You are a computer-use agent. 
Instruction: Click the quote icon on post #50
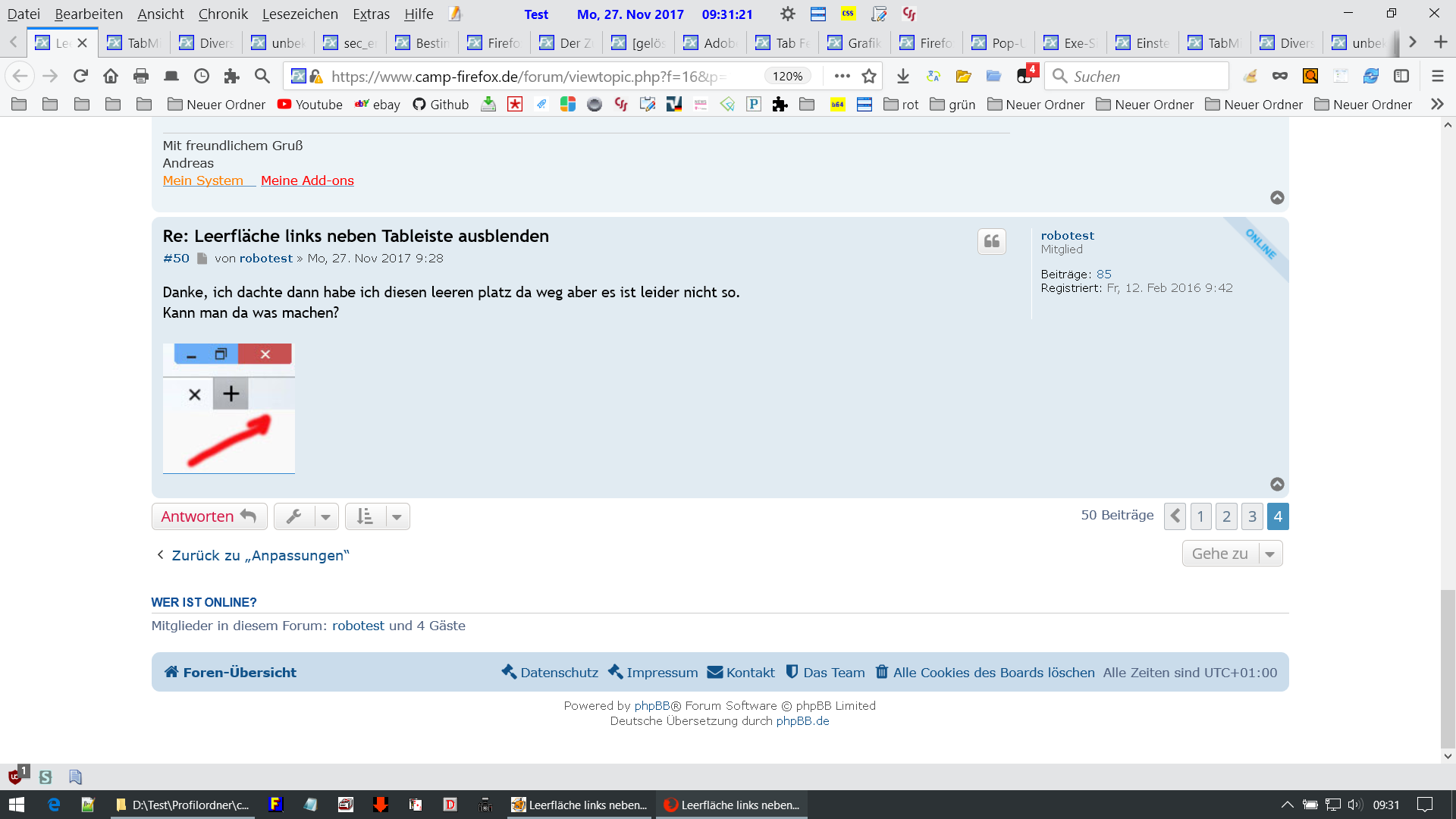tap(991, 242)
